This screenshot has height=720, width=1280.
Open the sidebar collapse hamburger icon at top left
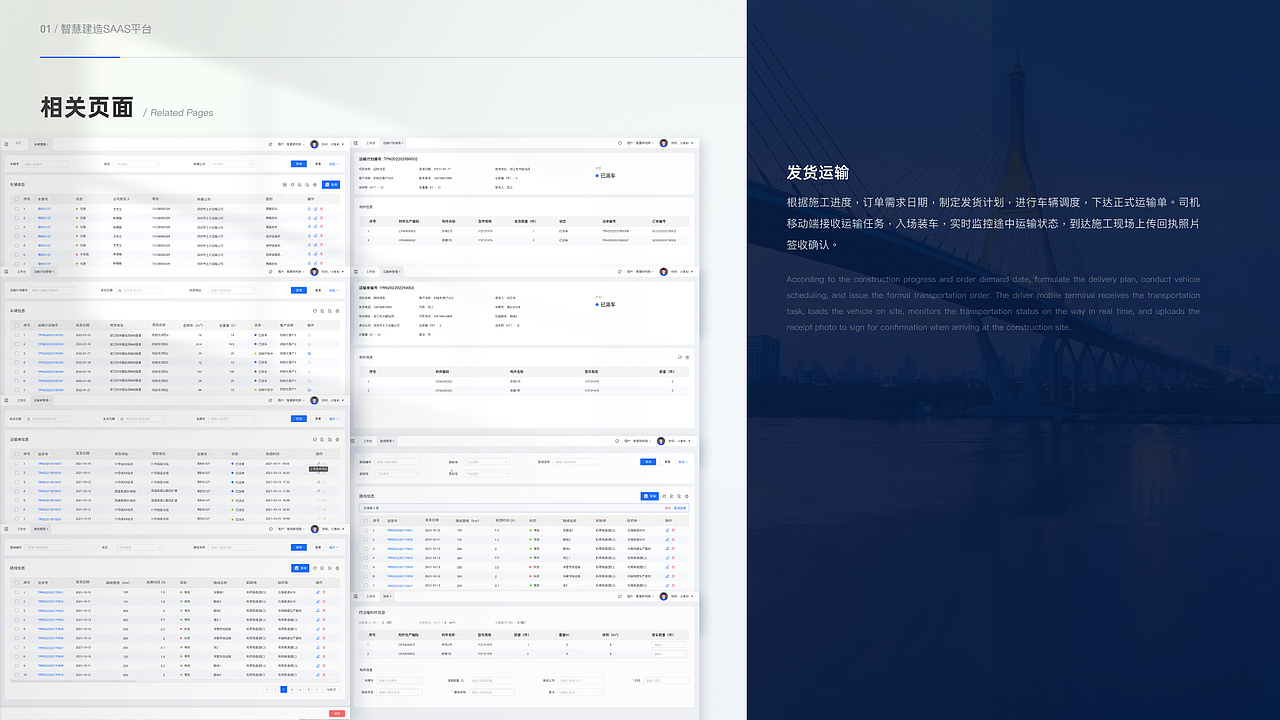pos(5,143)
